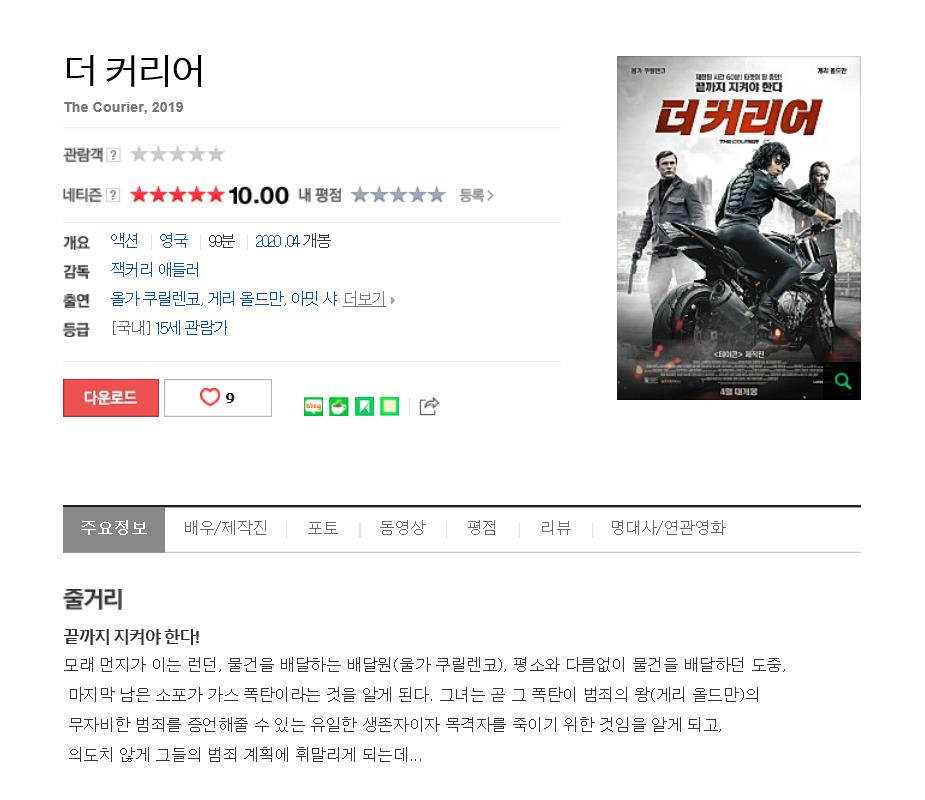This screenshot has width=925, height=800.
Task: Share via the green blog icon
Action: [x=313, y=406]
